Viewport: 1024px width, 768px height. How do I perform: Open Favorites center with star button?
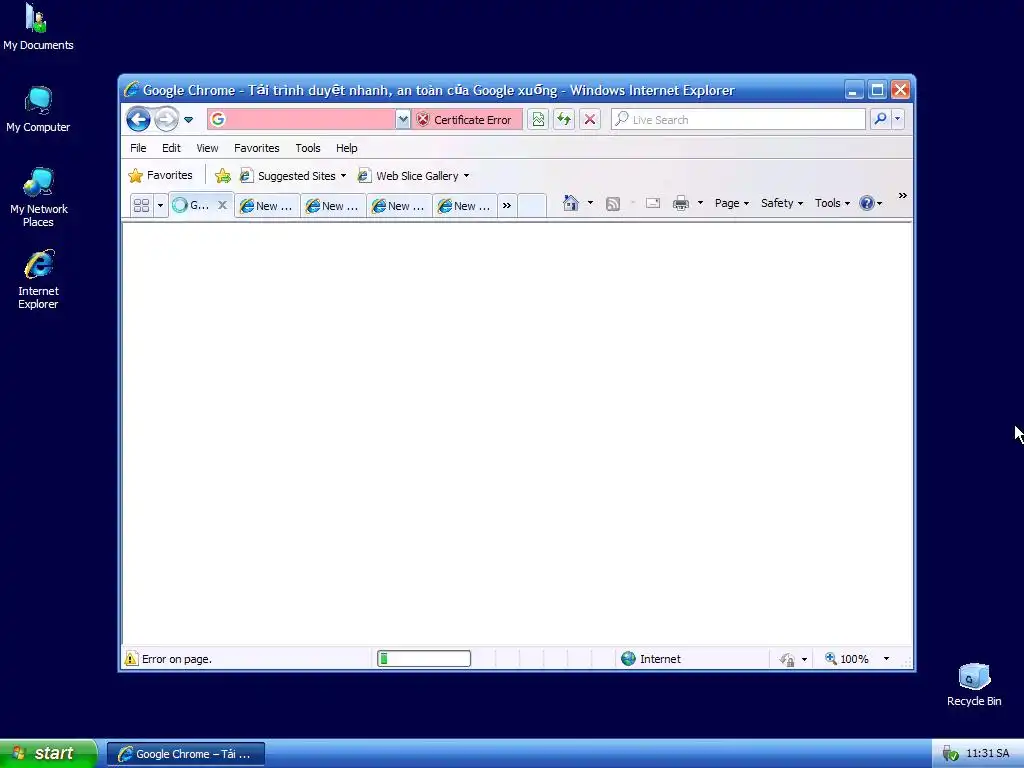point(161,175)
